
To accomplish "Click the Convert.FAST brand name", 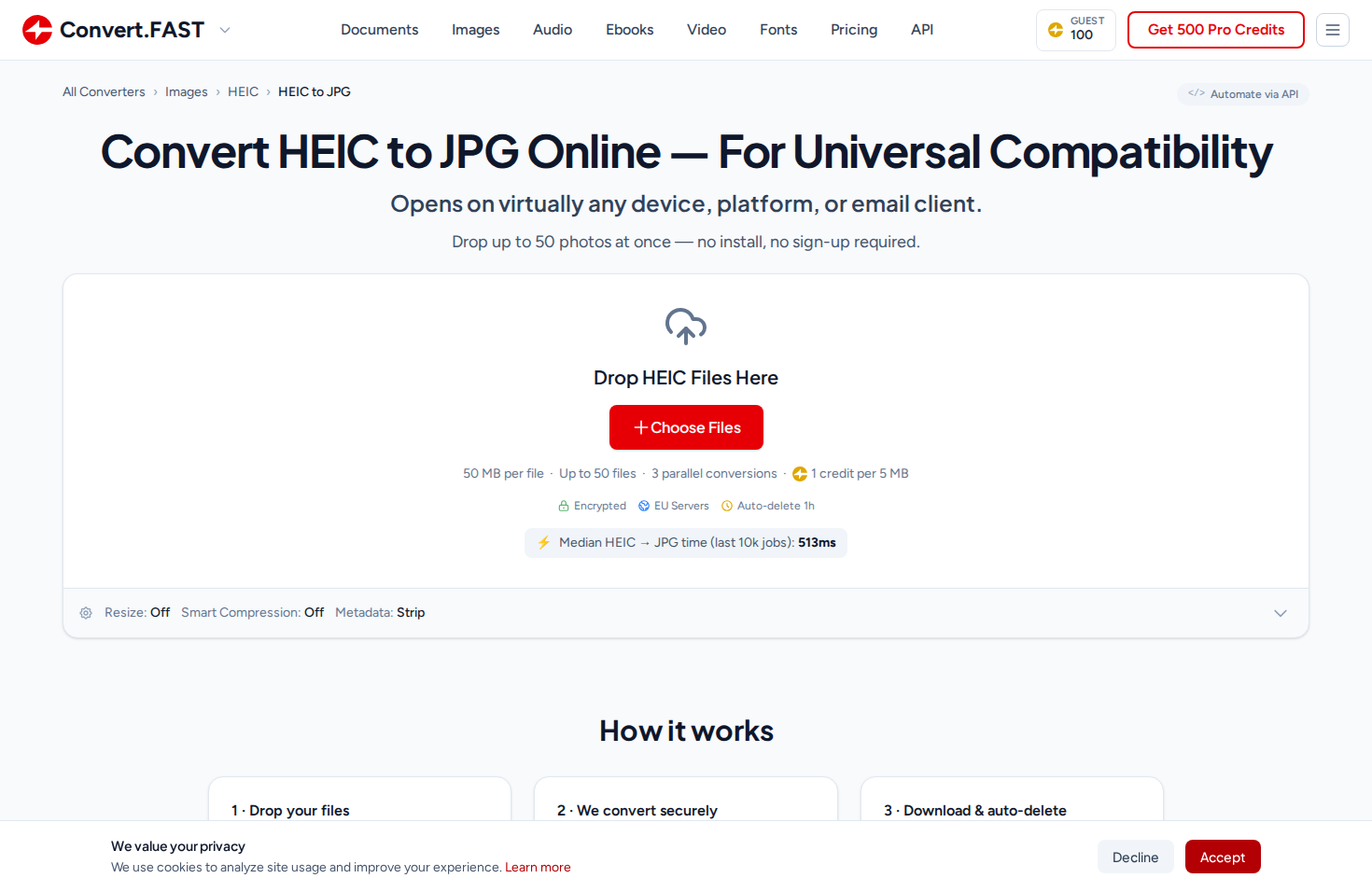I will click(132, 30).
